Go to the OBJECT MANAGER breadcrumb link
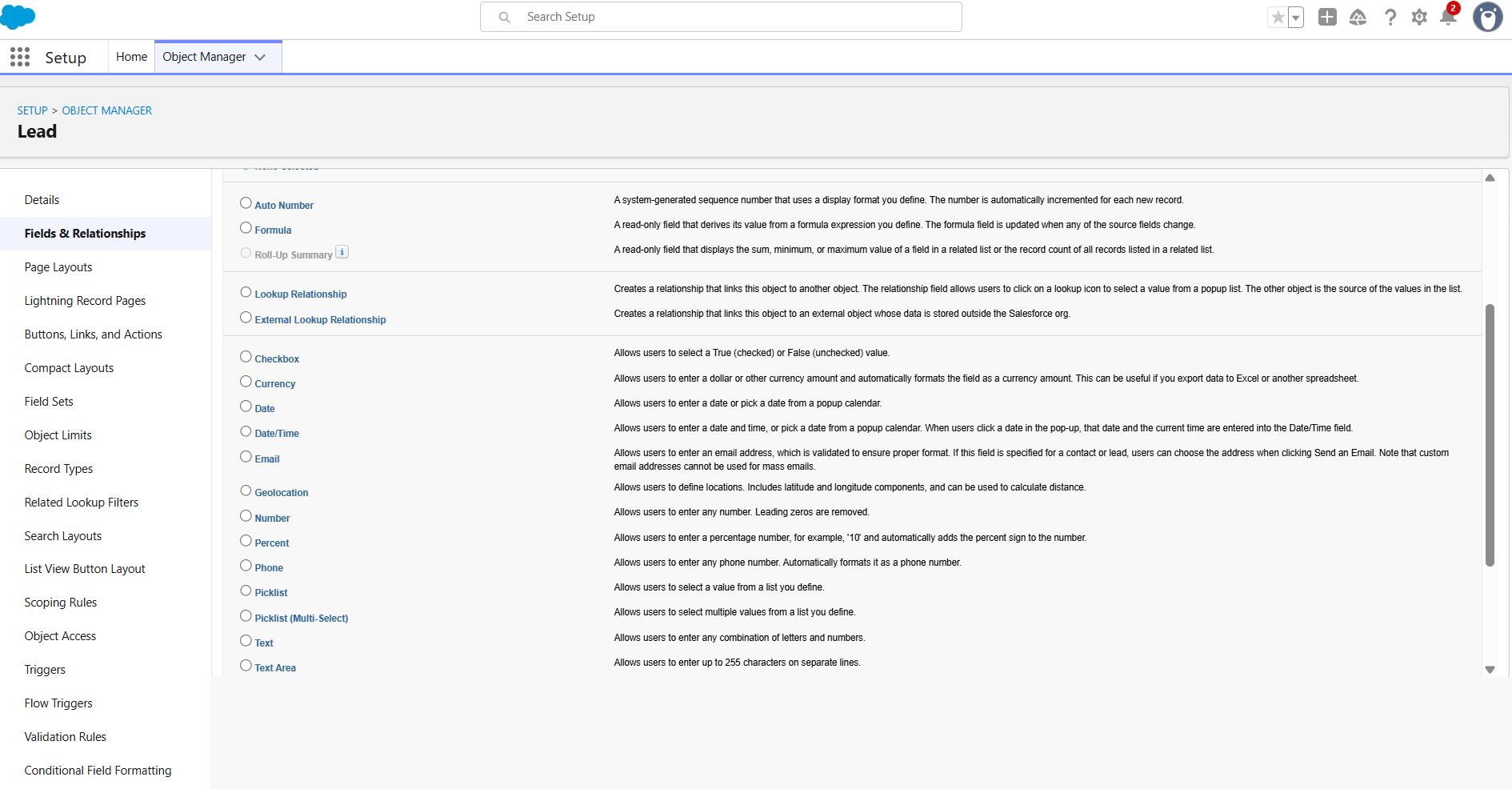The height and width of the screenshot is (789, 1512). tap(107, 110)
